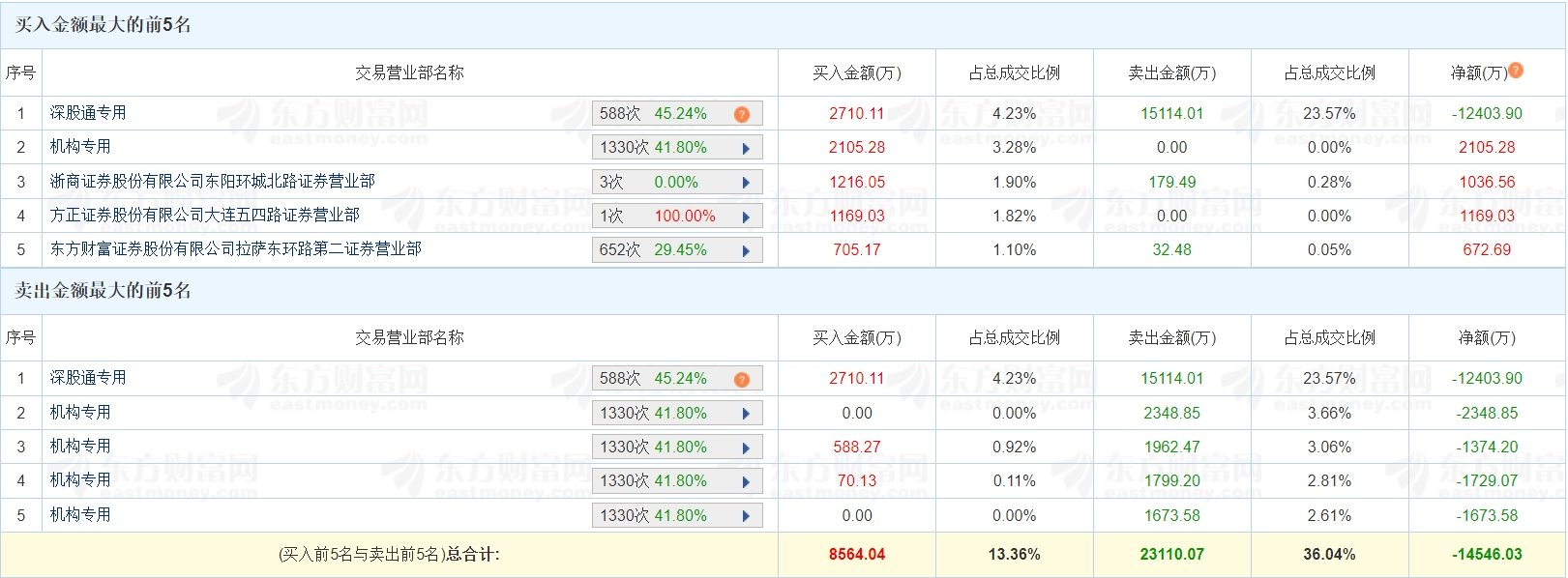
Task: Expand arrow for 方正证券大连五四路 row
Action: coord(746,217)
